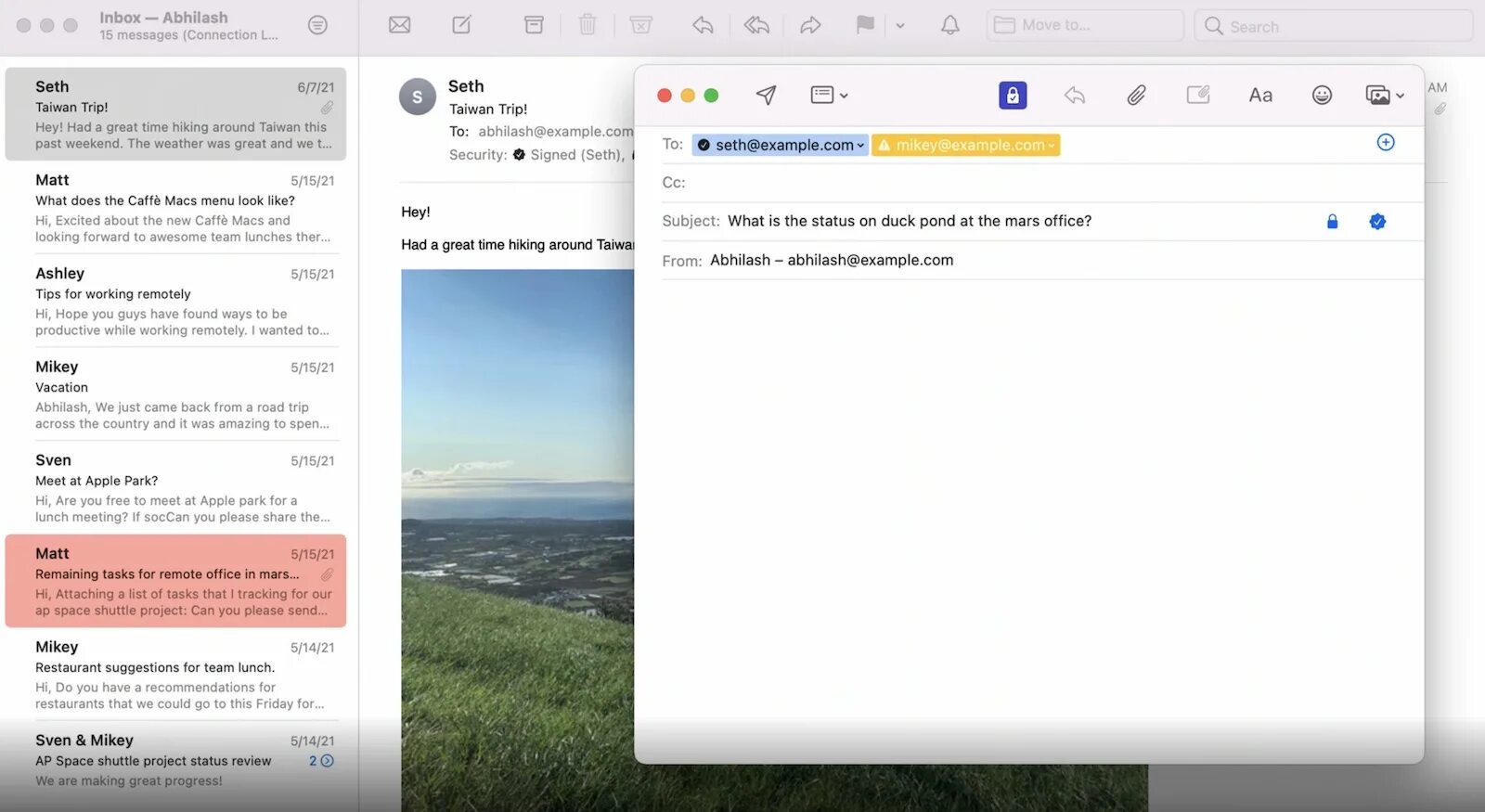Open Mikey's Vacation message
Image resolution: width=1485 pixels, height=812 pixels.
pyautogui.click(x=175, y=394)
